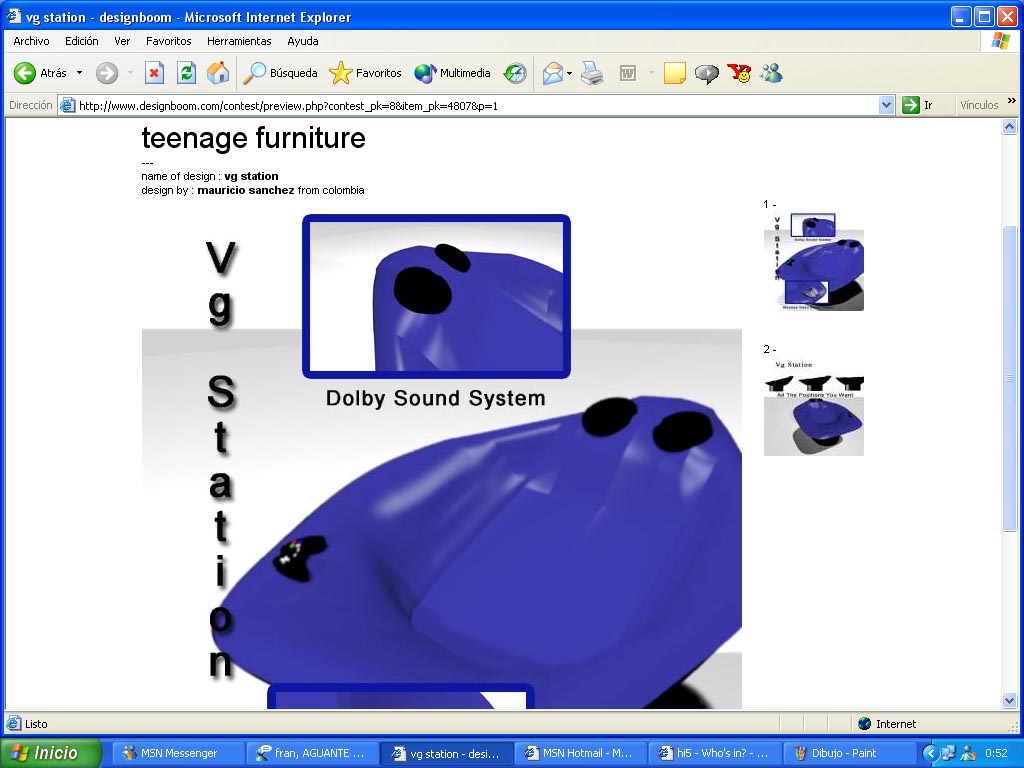Expand the Vínculos links chevron

click(x=1011, y=102)
